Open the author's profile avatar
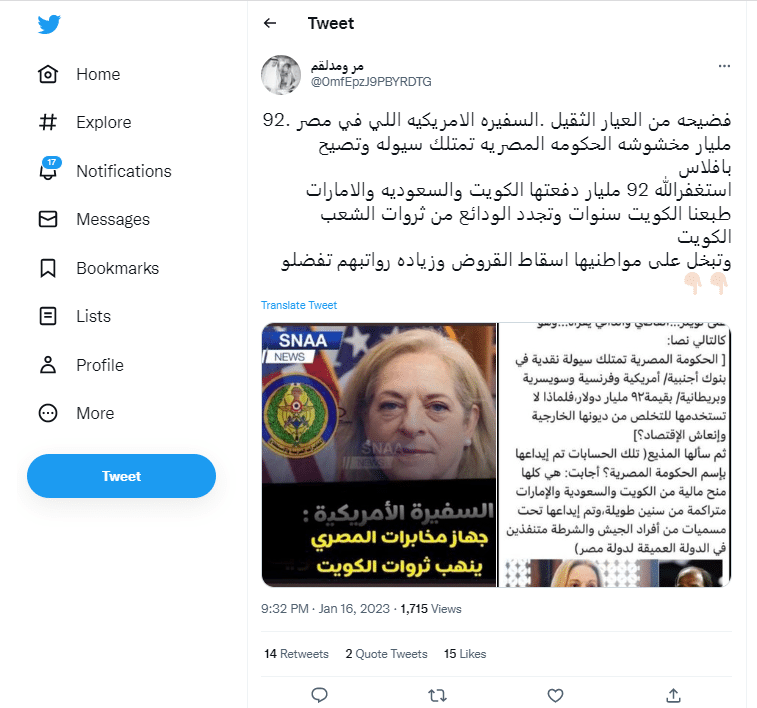 (281, 75)
